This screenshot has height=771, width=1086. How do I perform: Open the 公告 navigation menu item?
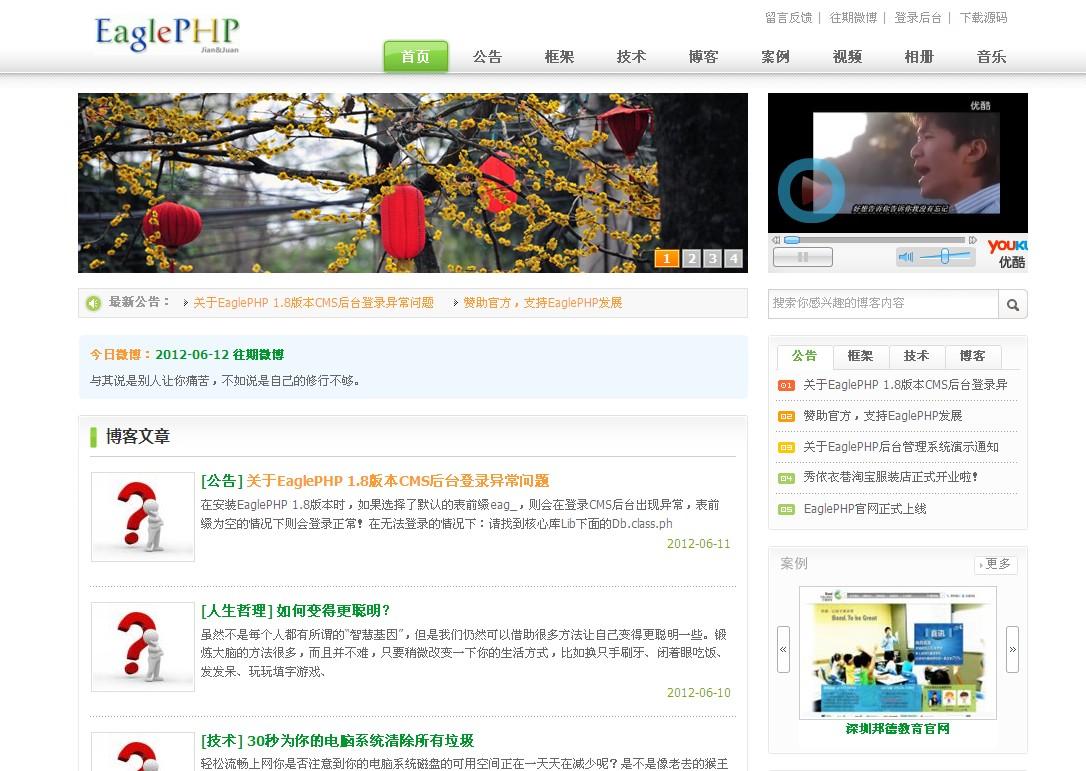pyautogui.click(x=488, y=57)
